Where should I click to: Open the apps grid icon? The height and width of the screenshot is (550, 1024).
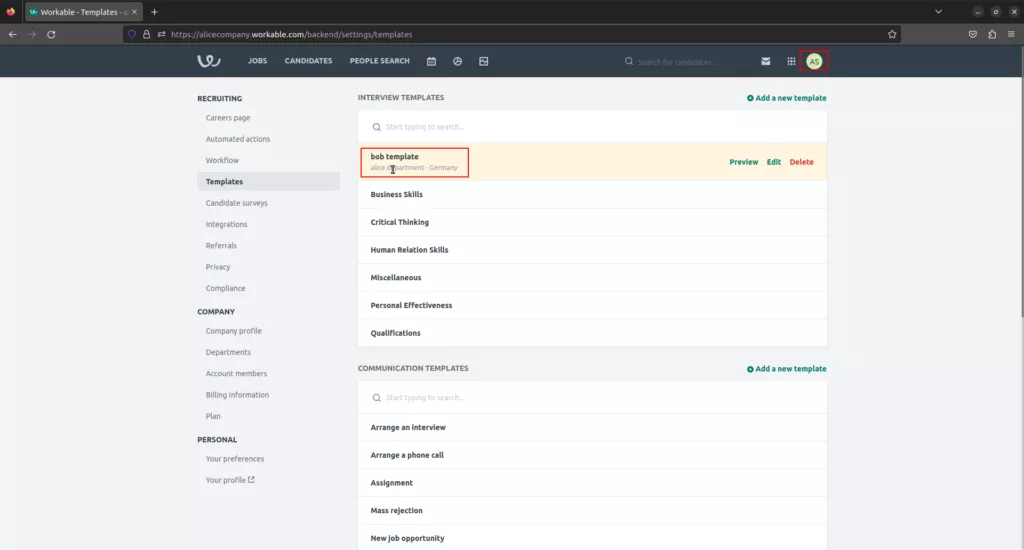point(792,61)
